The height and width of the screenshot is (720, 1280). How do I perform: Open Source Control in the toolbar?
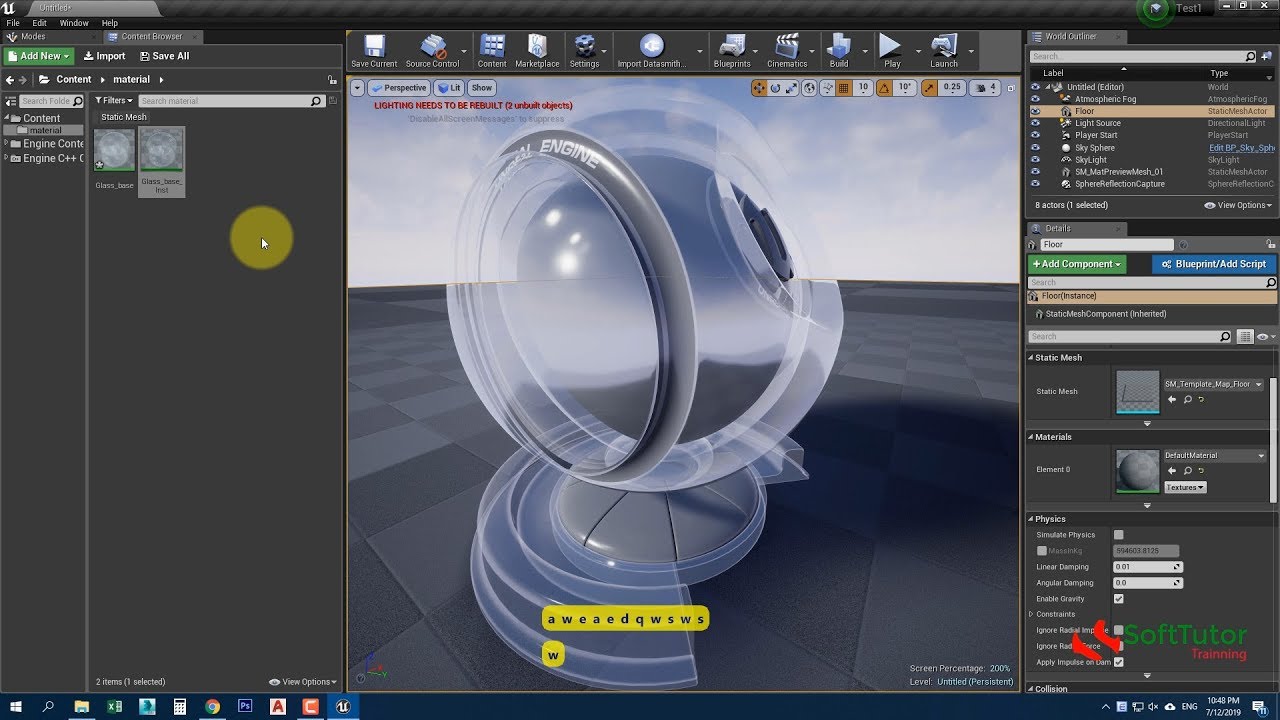pyautogui.click(x=432, y=51)
